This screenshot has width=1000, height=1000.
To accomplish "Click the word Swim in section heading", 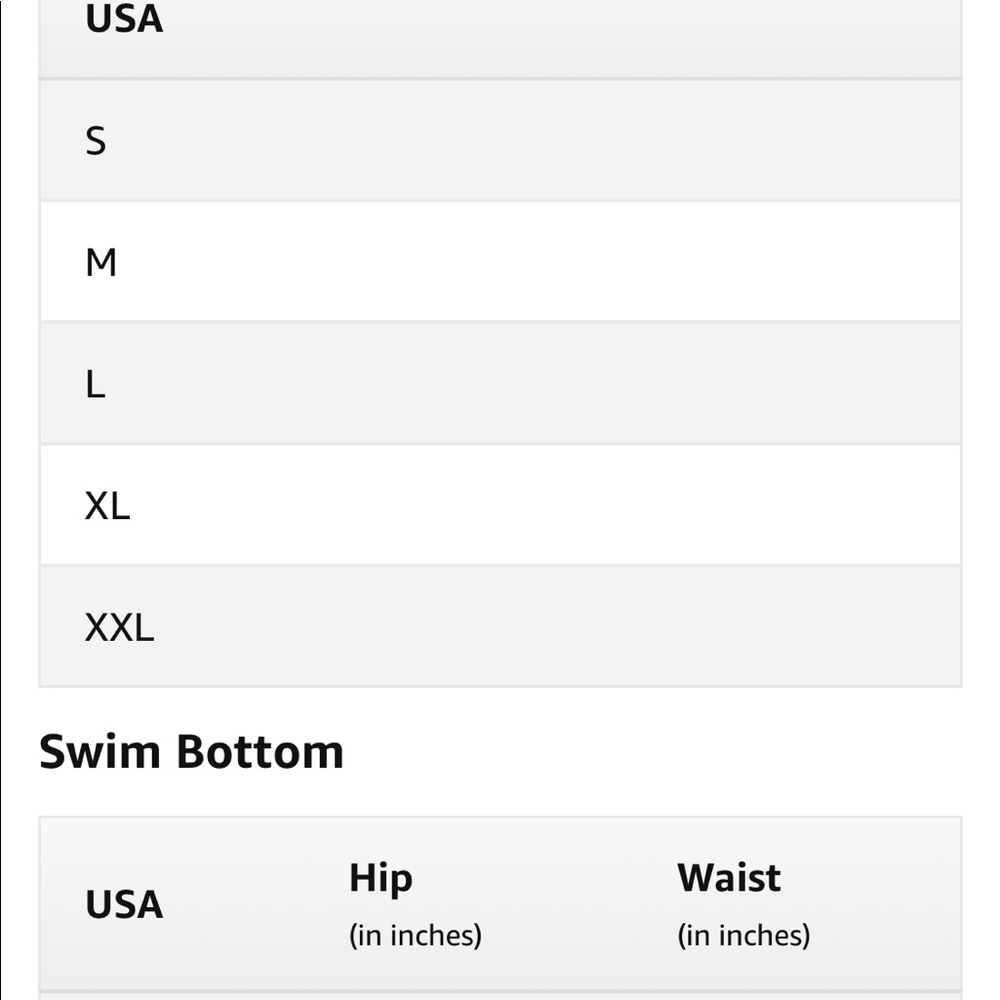I will [99, 751].
